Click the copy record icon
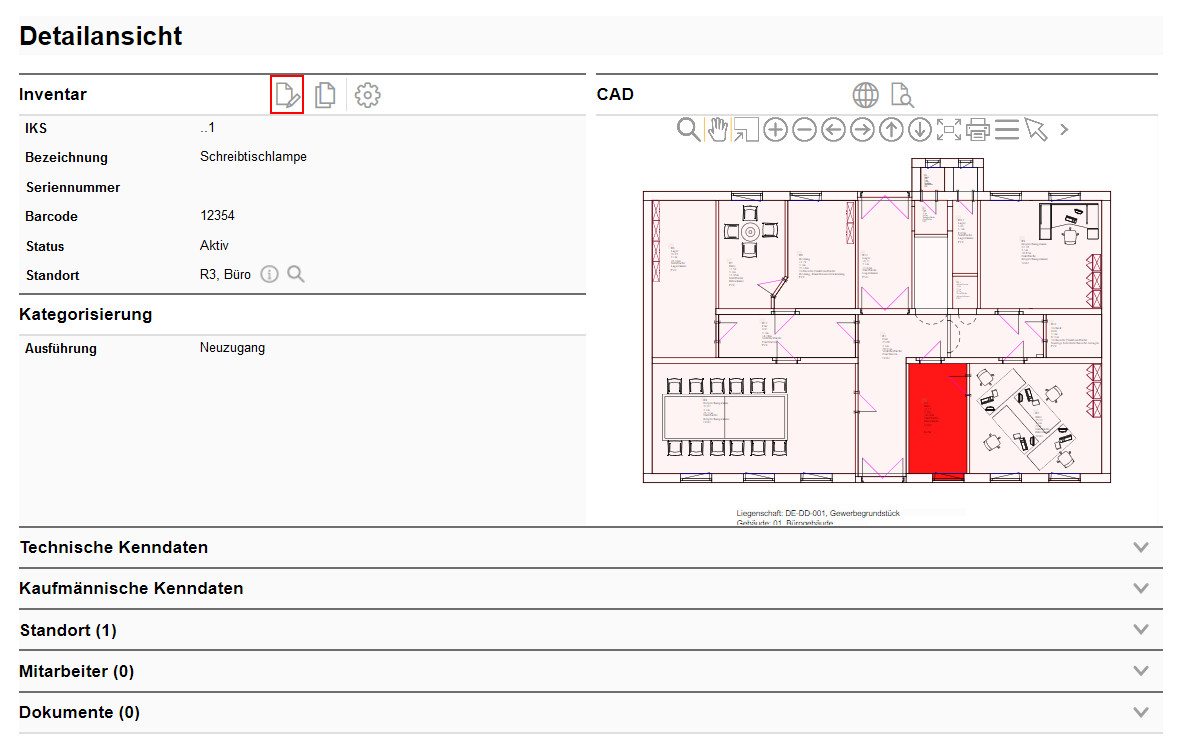This screenshot has width=1179, height=741. (325, 95)
